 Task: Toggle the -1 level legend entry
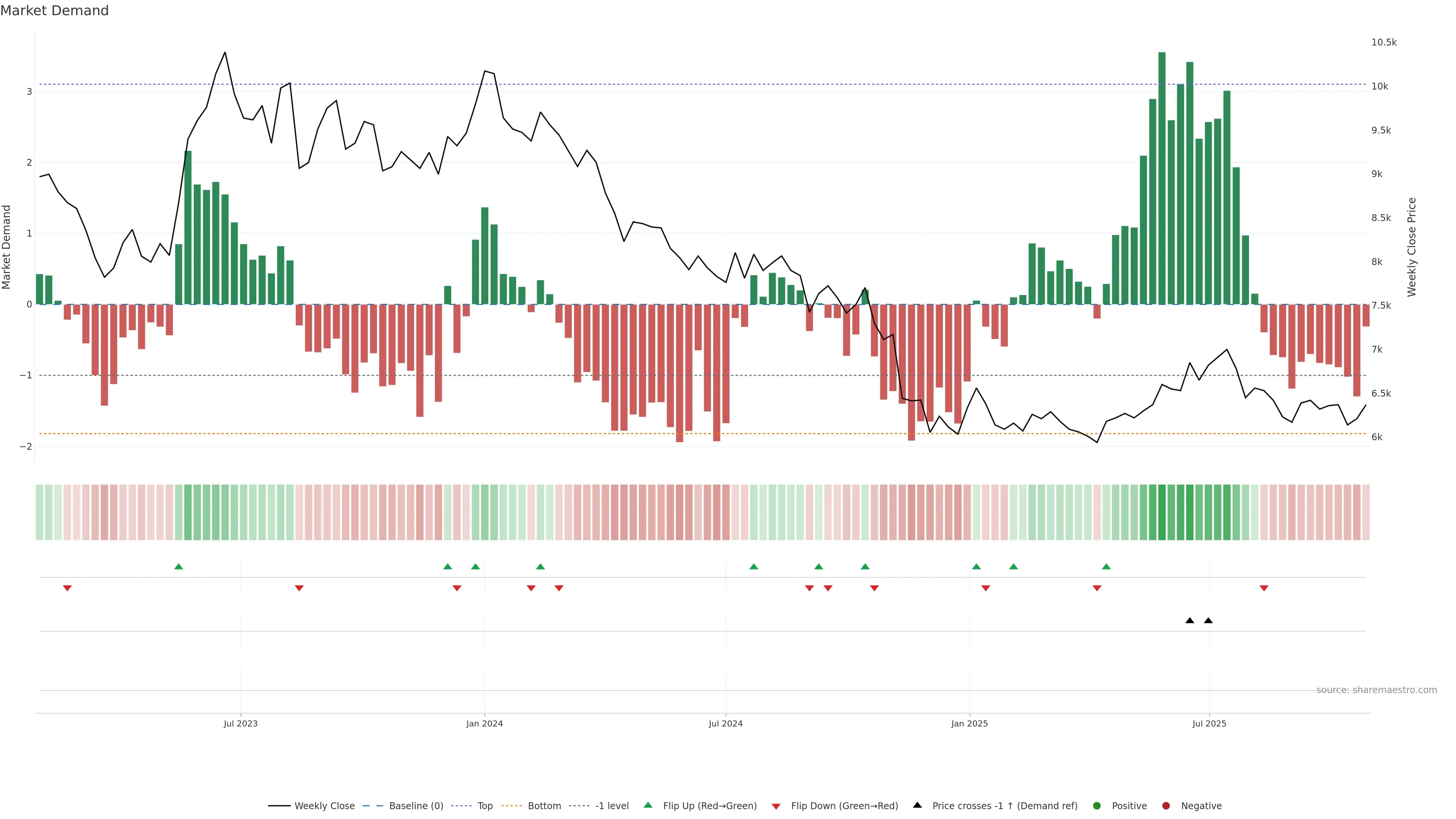click(612, 805)
